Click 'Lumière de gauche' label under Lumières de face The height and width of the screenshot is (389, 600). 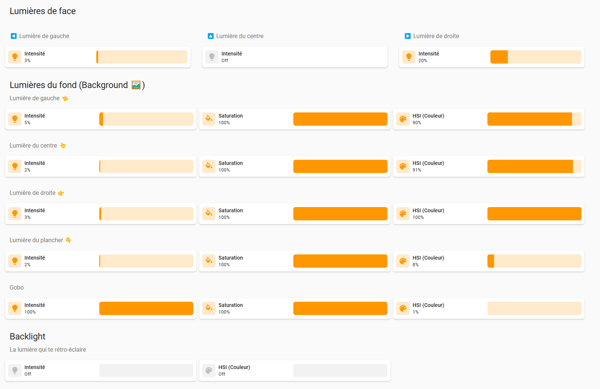(44, 36)
